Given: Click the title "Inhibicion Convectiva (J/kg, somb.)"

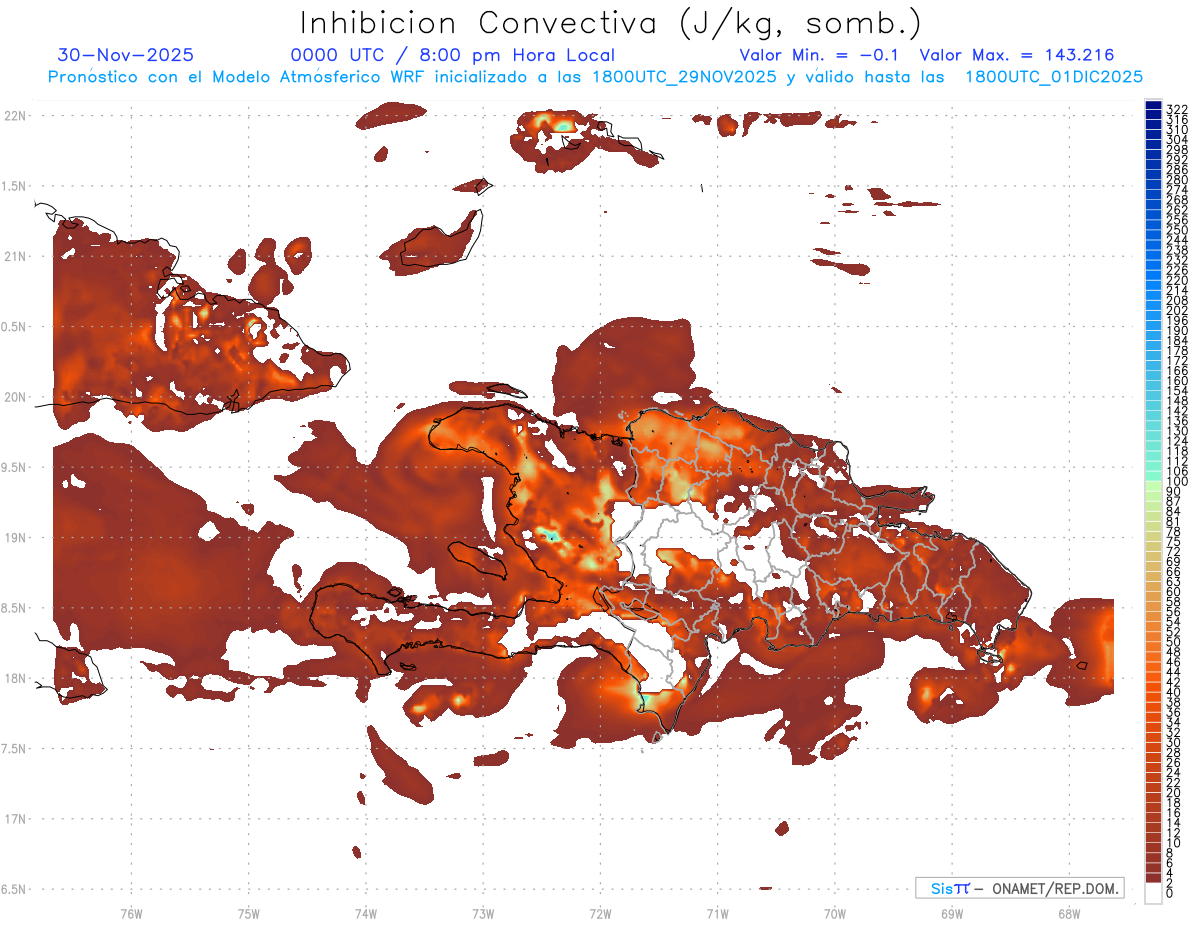Looking at the screenshot, I should tap(611, 23).
